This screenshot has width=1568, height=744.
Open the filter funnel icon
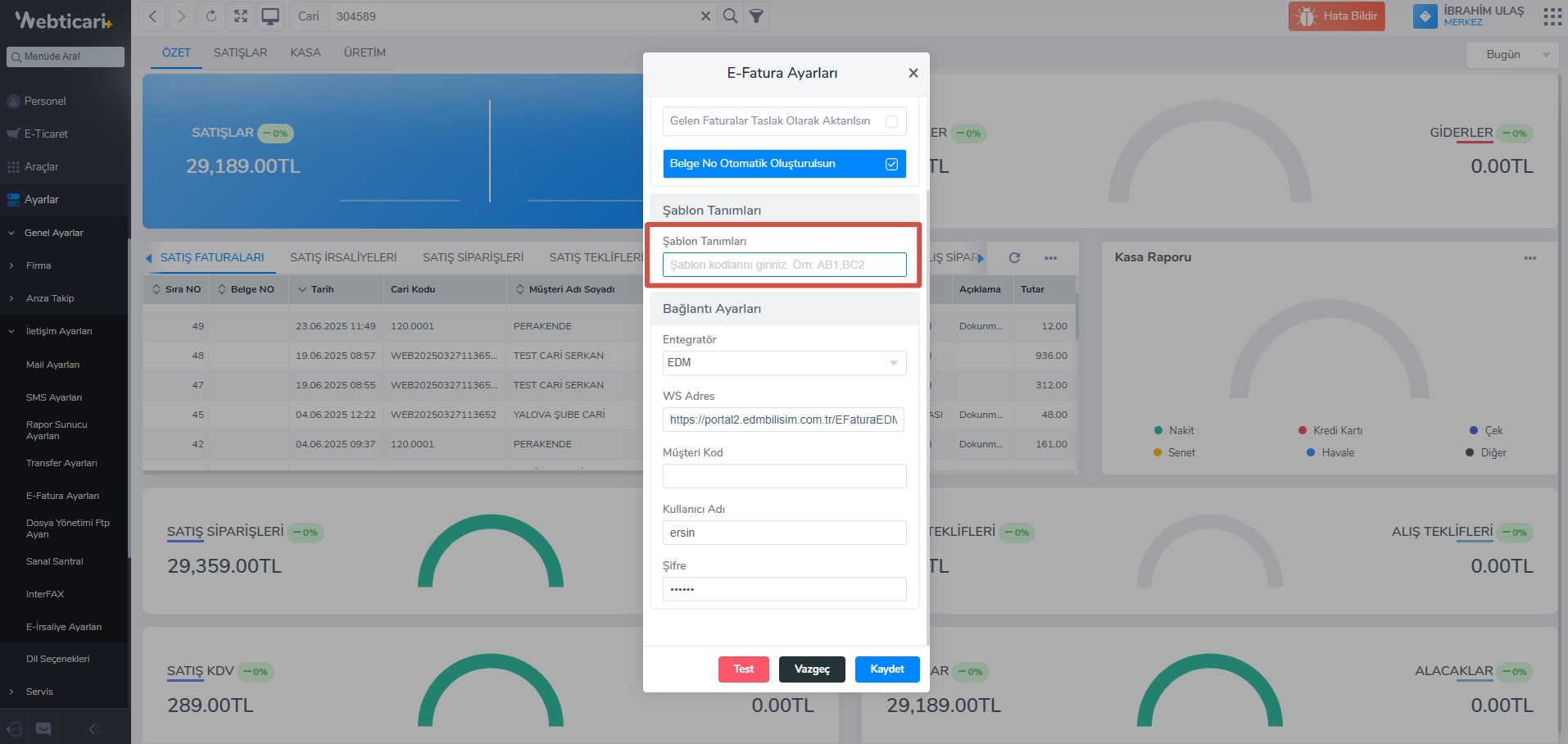pos(757,16)
